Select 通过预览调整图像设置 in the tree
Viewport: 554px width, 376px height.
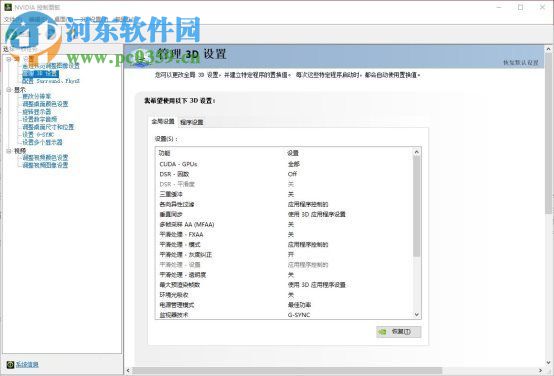pos(51,66)
